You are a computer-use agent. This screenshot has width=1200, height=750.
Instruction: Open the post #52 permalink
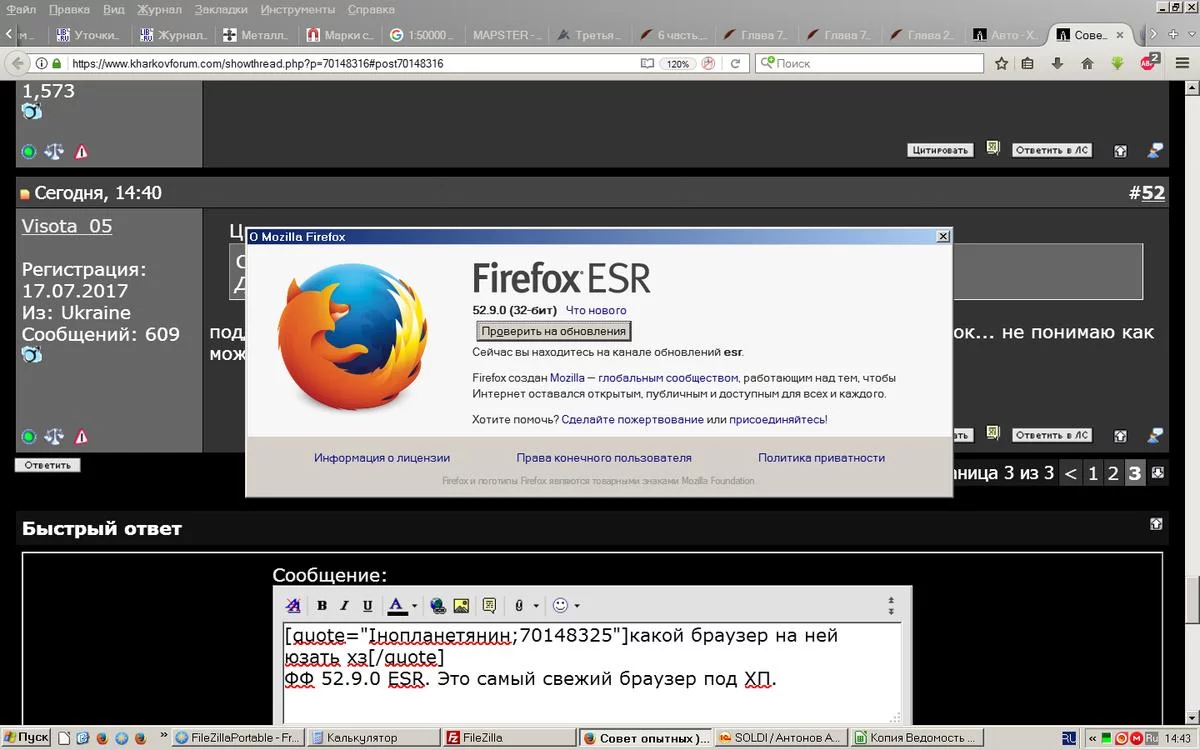pos(1153,193)
